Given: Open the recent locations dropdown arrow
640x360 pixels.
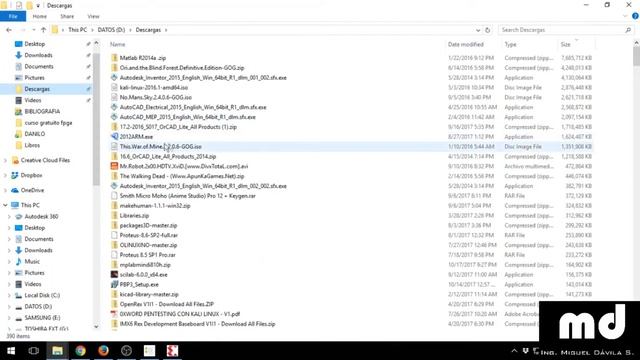Looking at the screenshot, I should [x=33, y=30].
